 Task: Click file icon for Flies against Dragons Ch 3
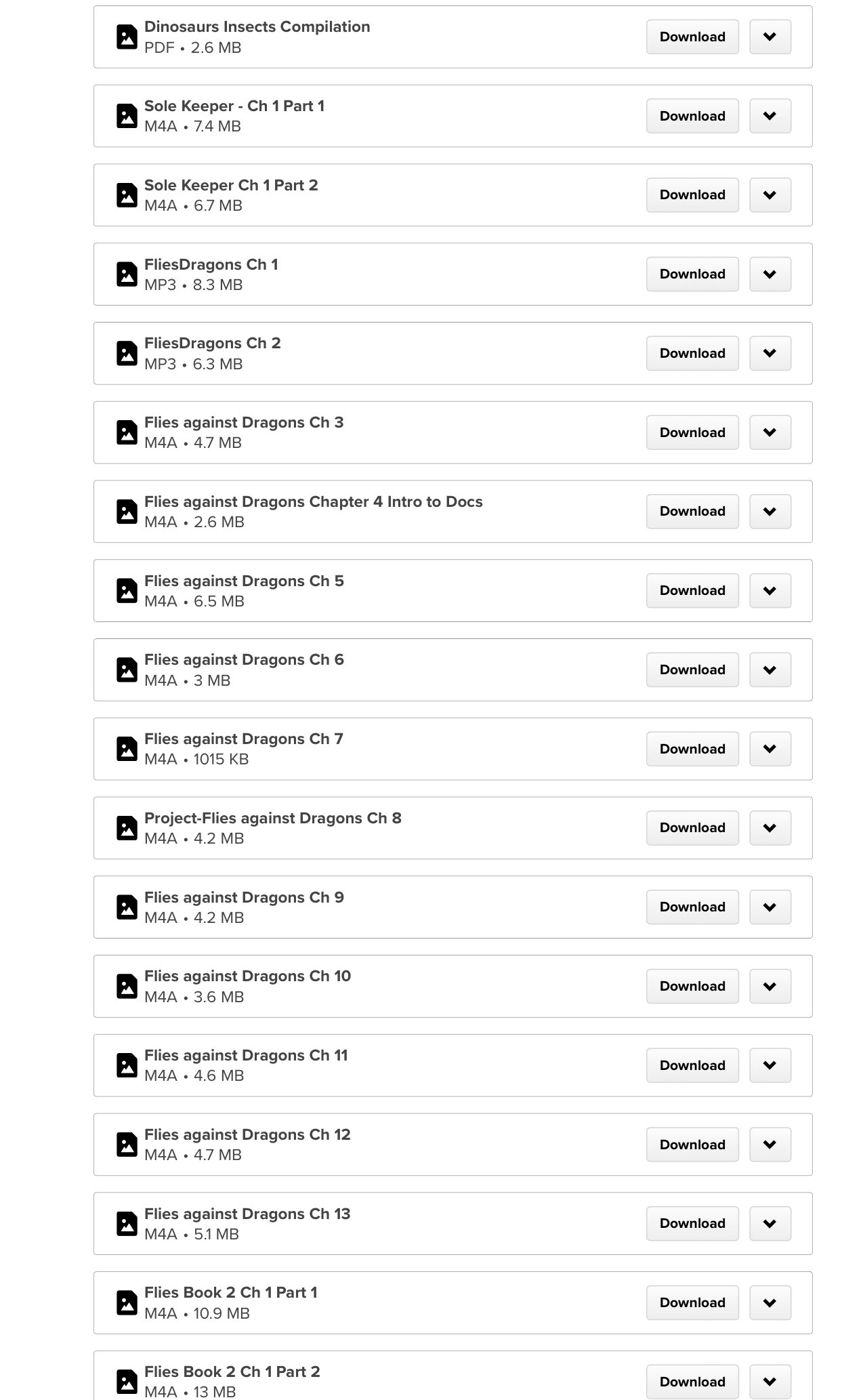[x=127, y=432]
